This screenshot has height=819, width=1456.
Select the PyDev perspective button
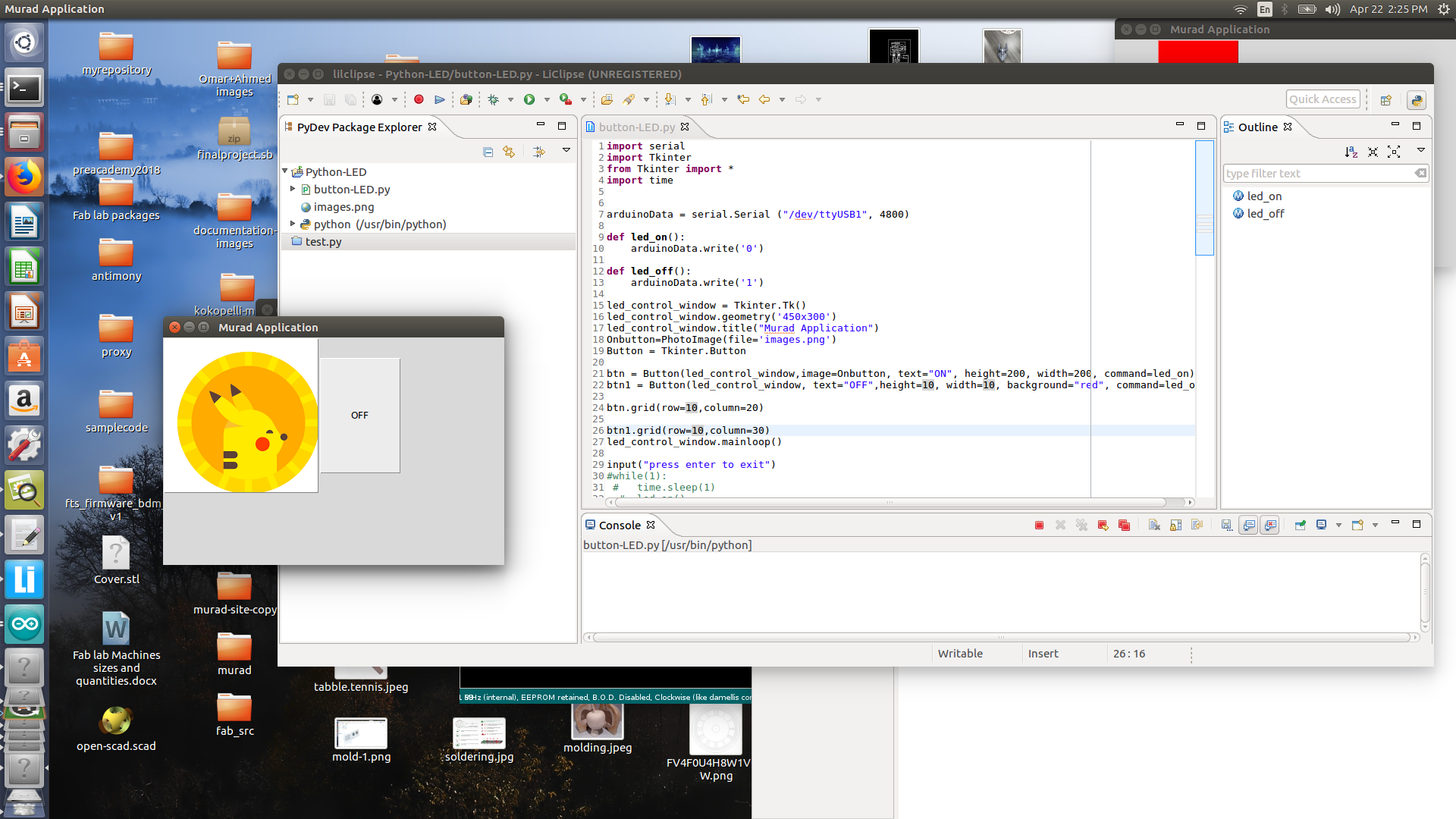pyautogui.click(x=1417, y=99)
